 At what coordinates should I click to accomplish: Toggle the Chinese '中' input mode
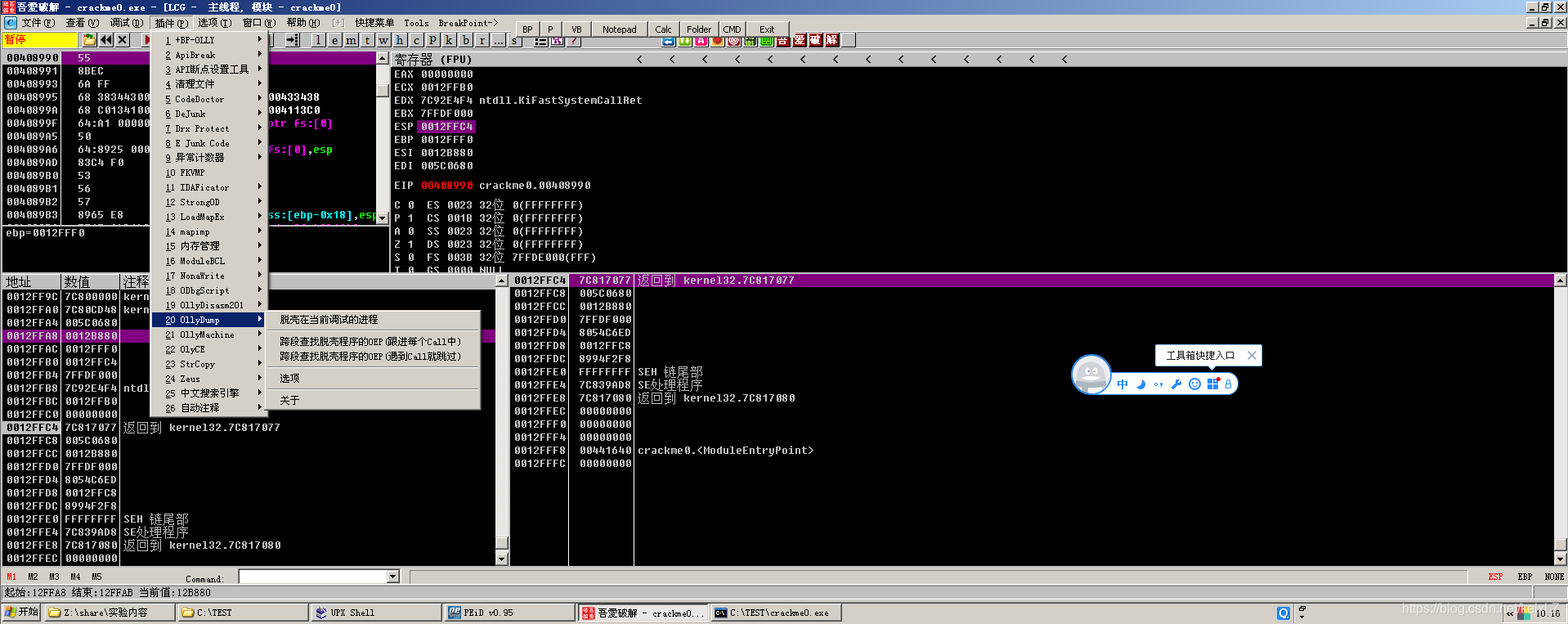pyautogui.click(x=1122, y=384)
